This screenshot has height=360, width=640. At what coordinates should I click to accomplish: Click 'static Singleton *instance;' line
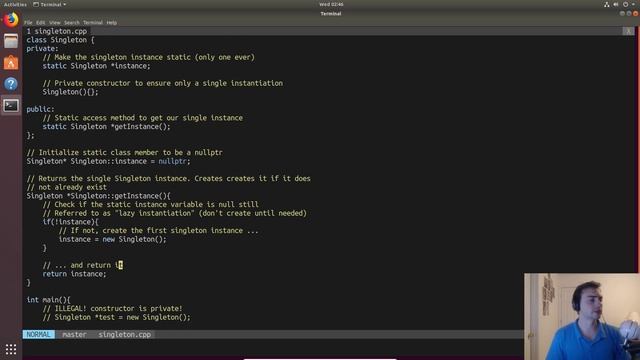[96, 66]
